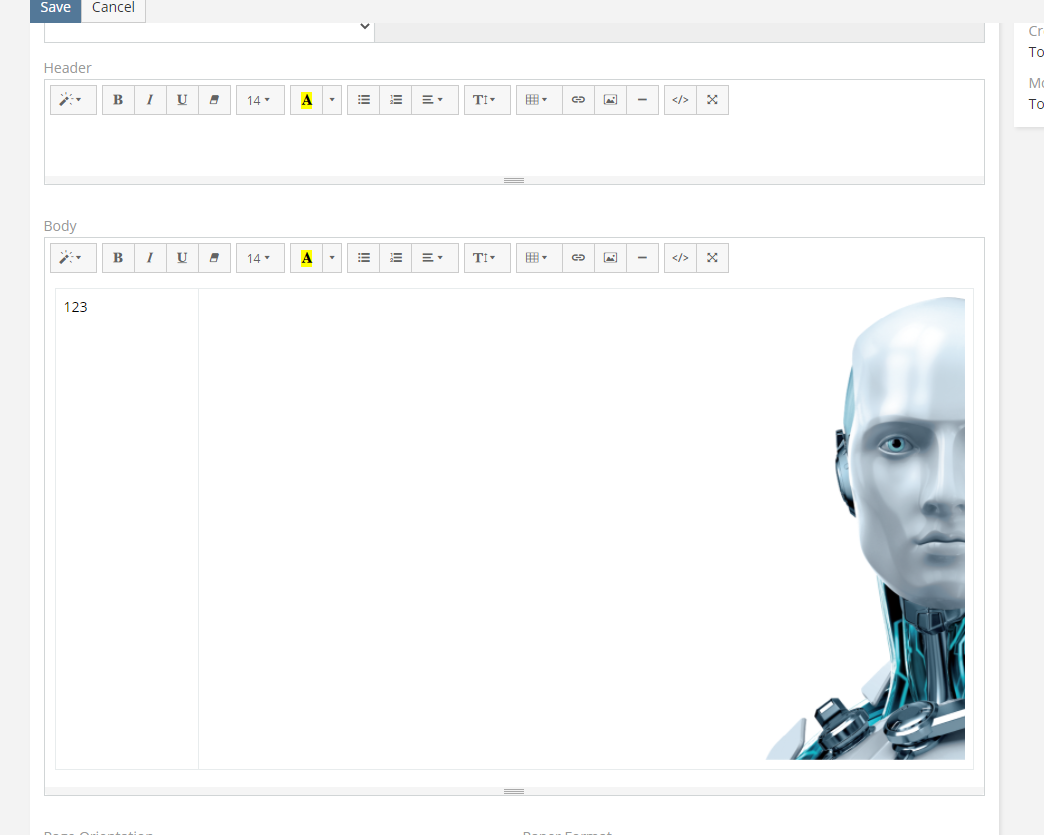Create ordered list in Header editor
Screen dimensions: 1044x835
(396, 100)
